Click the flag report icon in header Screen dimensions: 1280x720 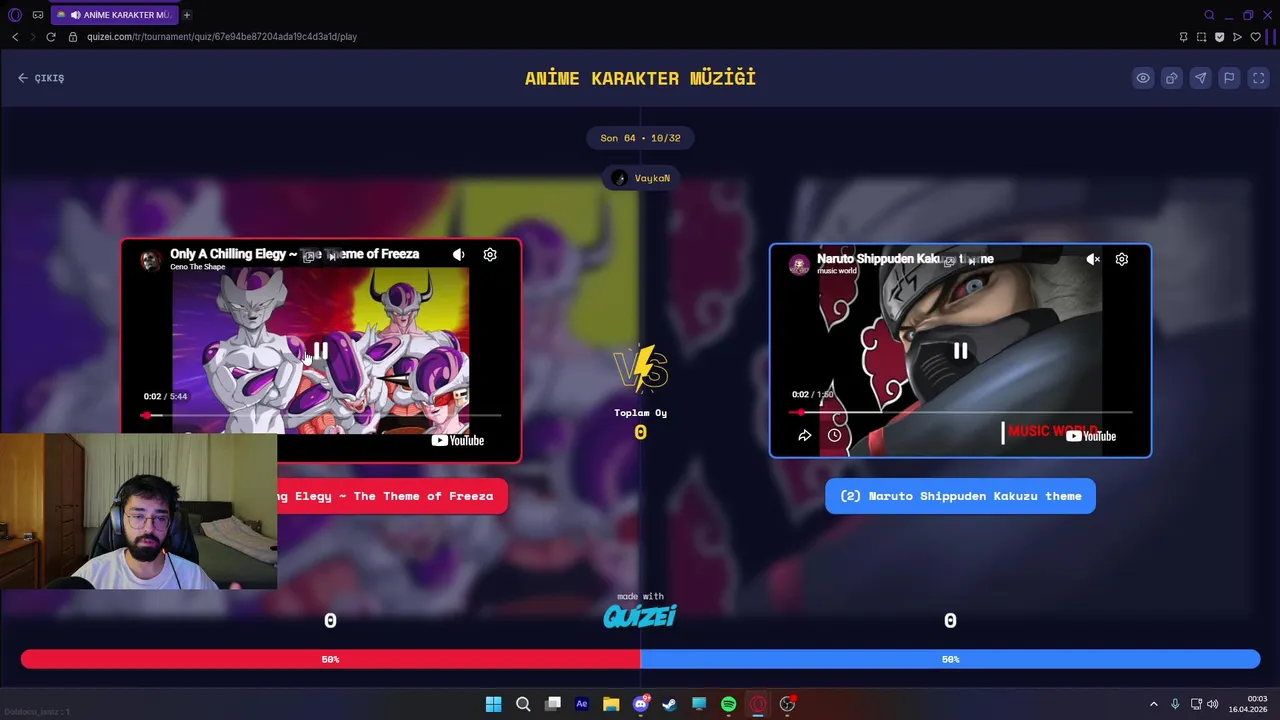coord(1230,78)
